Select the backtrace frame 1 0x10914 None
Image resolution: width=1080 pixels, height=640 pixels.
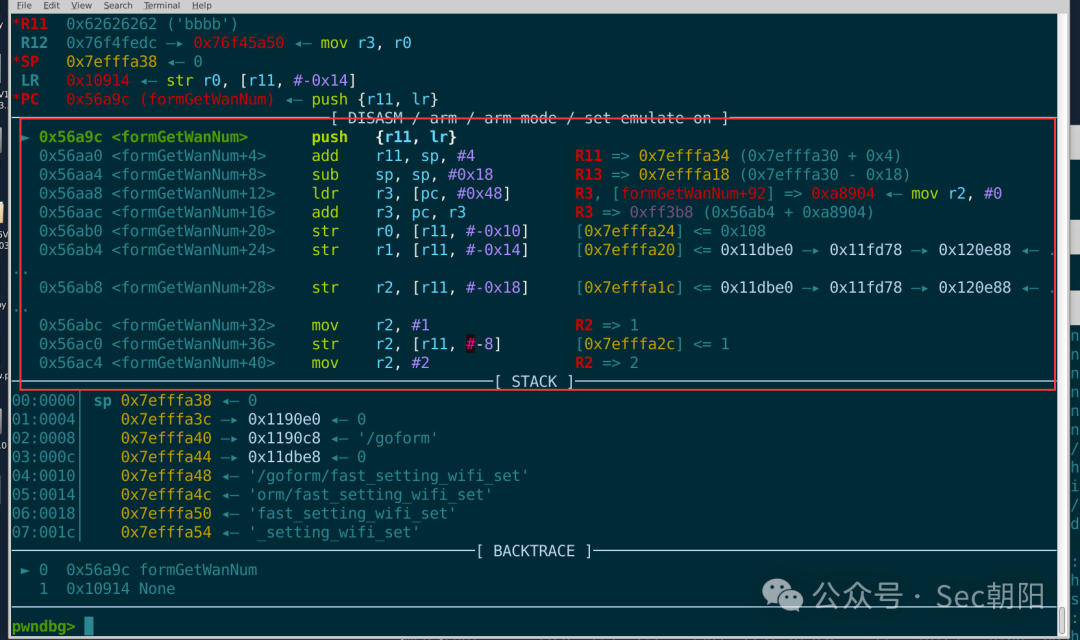(107, 589)
